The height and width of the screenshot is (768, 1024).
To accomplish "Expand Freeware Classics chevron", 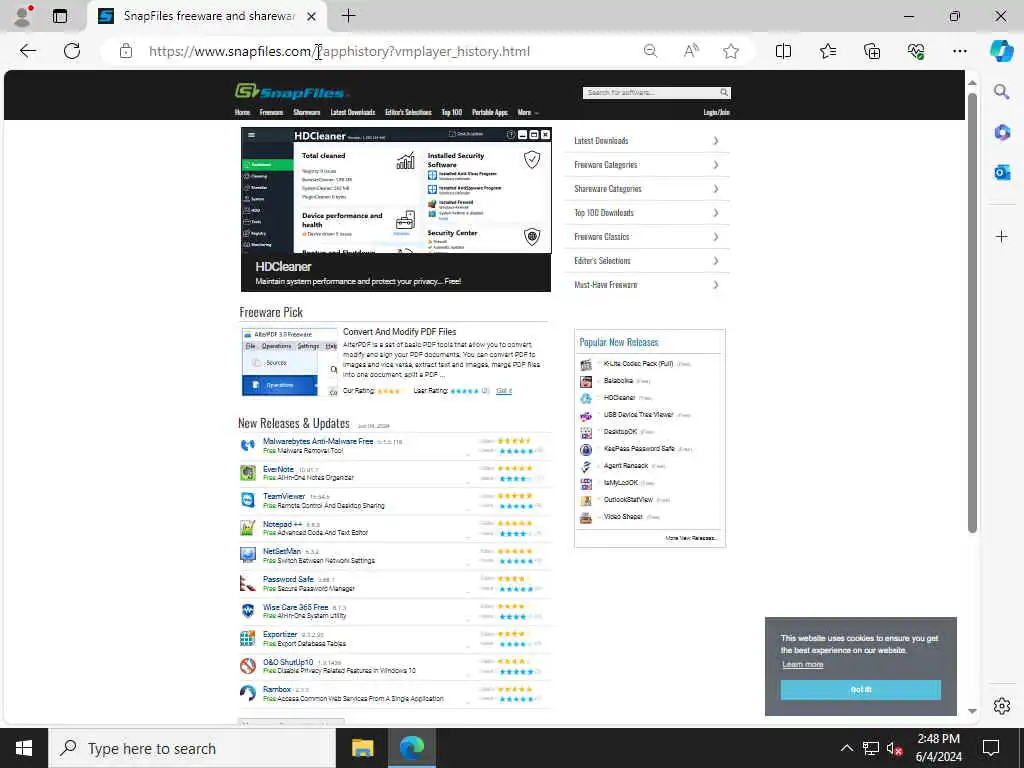I will [x=716, y=237].
